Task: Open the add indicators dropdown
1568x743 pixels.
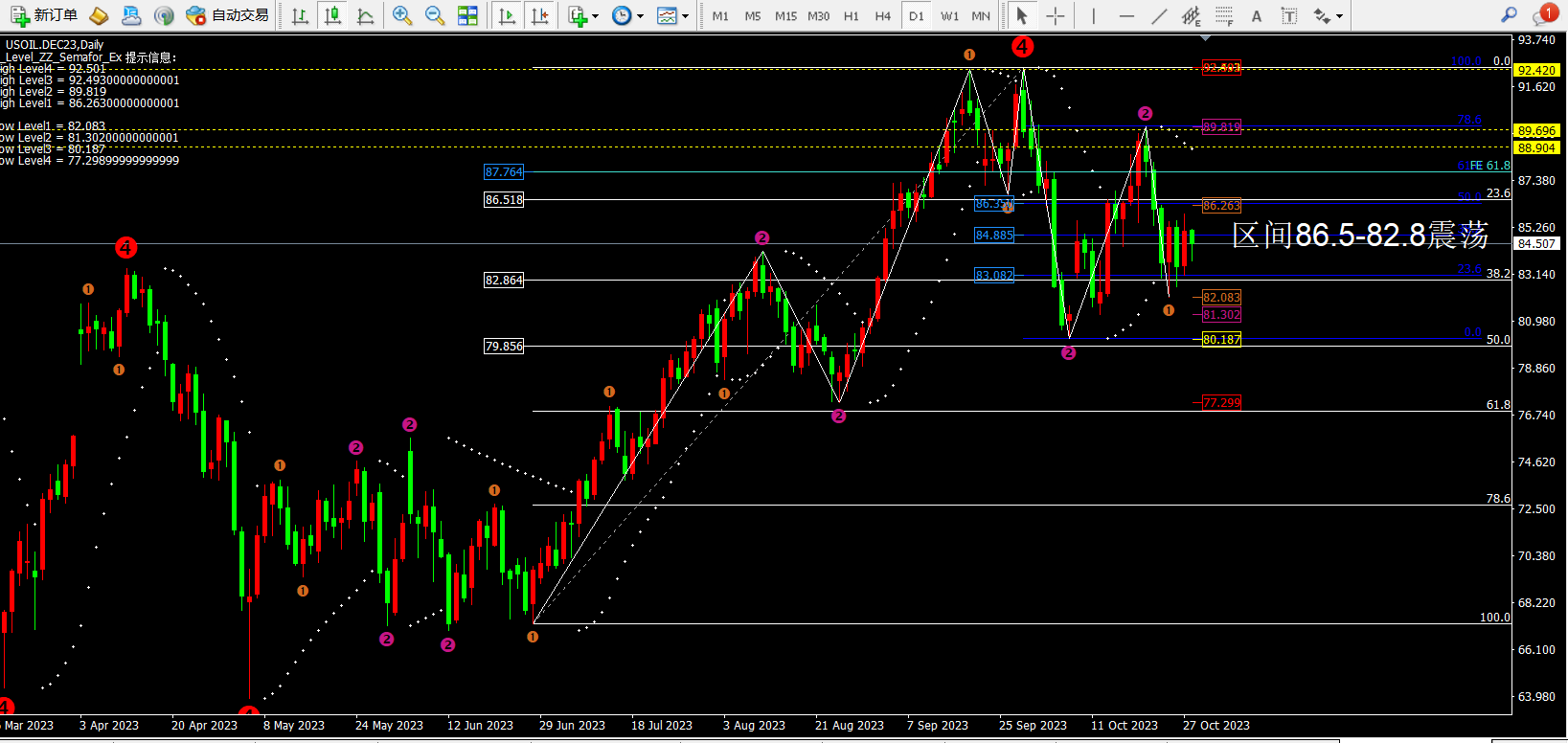Action: click(582, 15)
